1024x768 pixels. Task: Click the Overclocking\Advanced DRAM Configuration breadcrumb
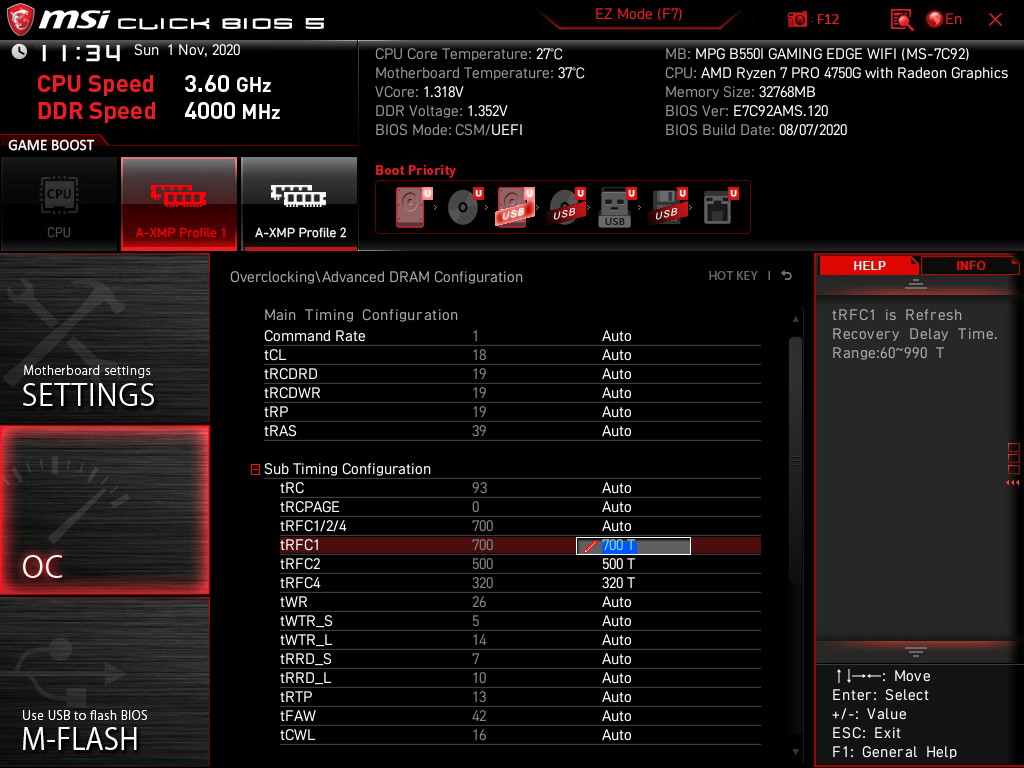click(376, 277)
